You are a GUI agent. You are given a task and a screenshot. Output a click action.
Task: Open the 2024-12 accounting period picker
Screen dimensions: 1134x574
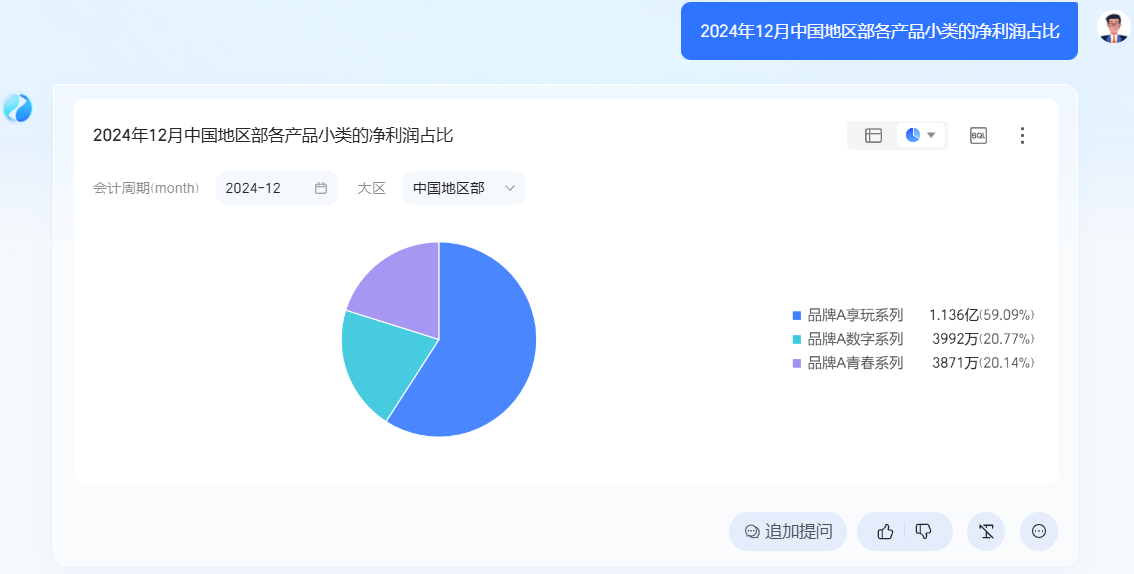point(277,188)
